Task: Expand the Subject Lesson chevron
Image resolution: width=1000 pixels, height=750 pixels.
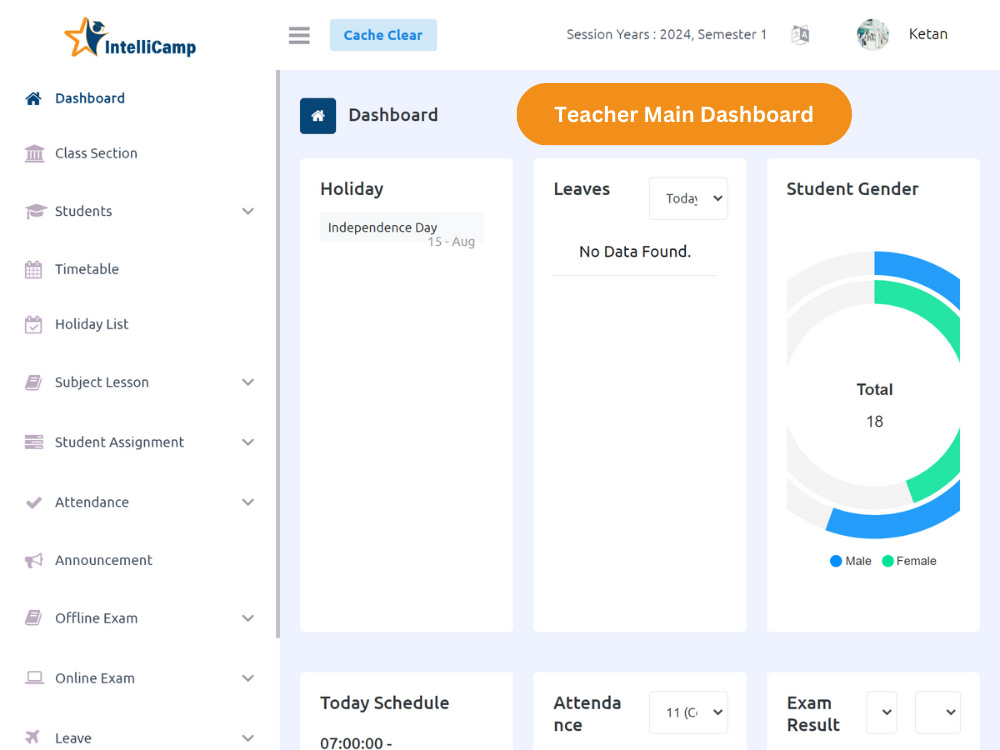Action: coord(248,382)
